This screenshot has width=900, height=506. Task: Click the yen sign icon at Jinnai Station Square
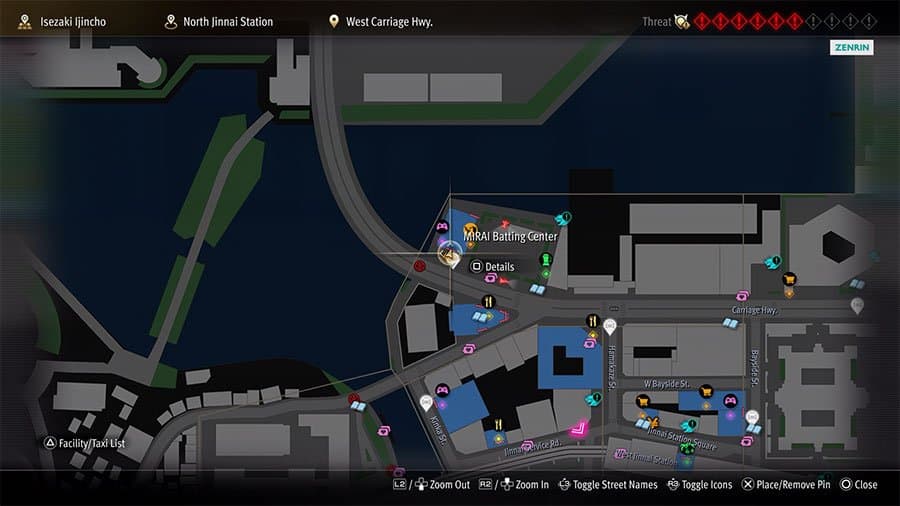(653, 423)
